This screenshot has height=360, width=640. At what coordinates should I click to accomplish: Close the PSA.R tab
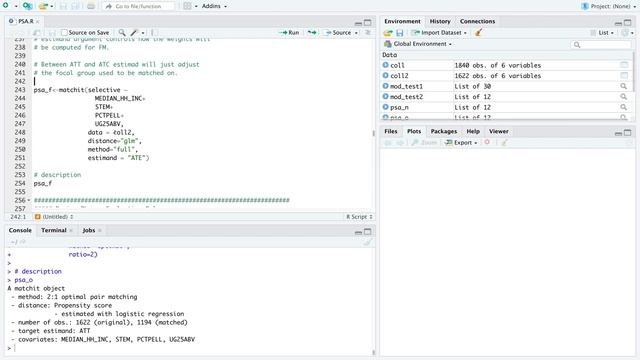pos(38,21)
